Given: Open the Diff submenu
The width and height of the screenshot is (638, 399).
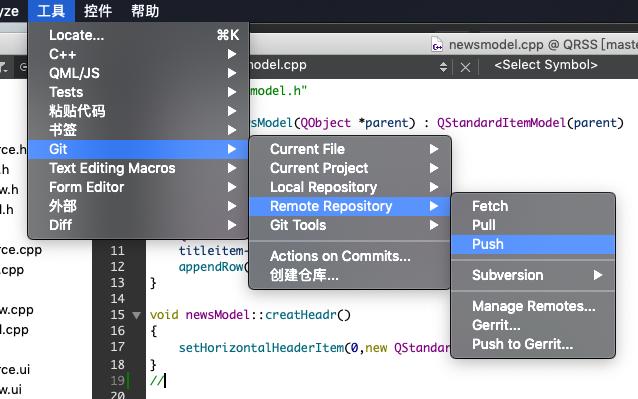Looking at the screenshot, I should (138, 225).
